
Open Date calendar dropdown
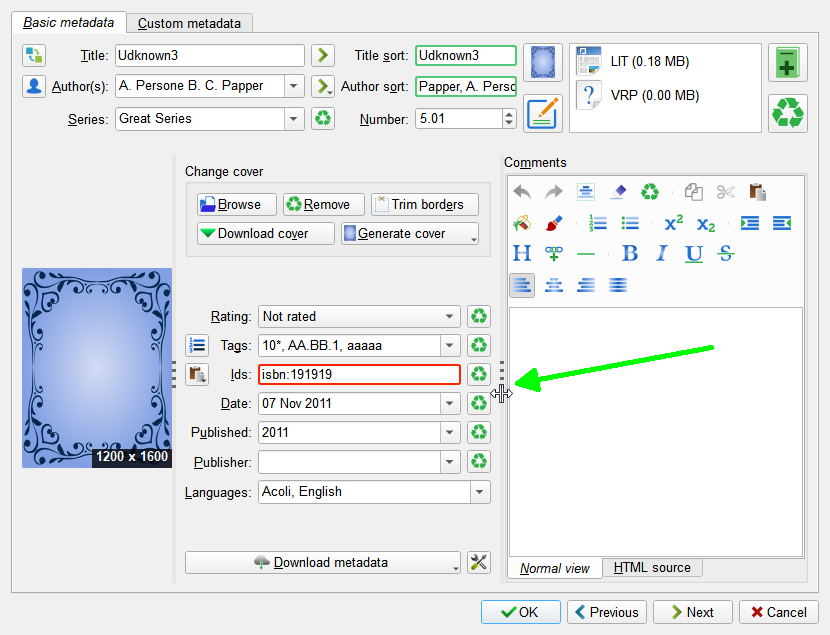(449, 404)
